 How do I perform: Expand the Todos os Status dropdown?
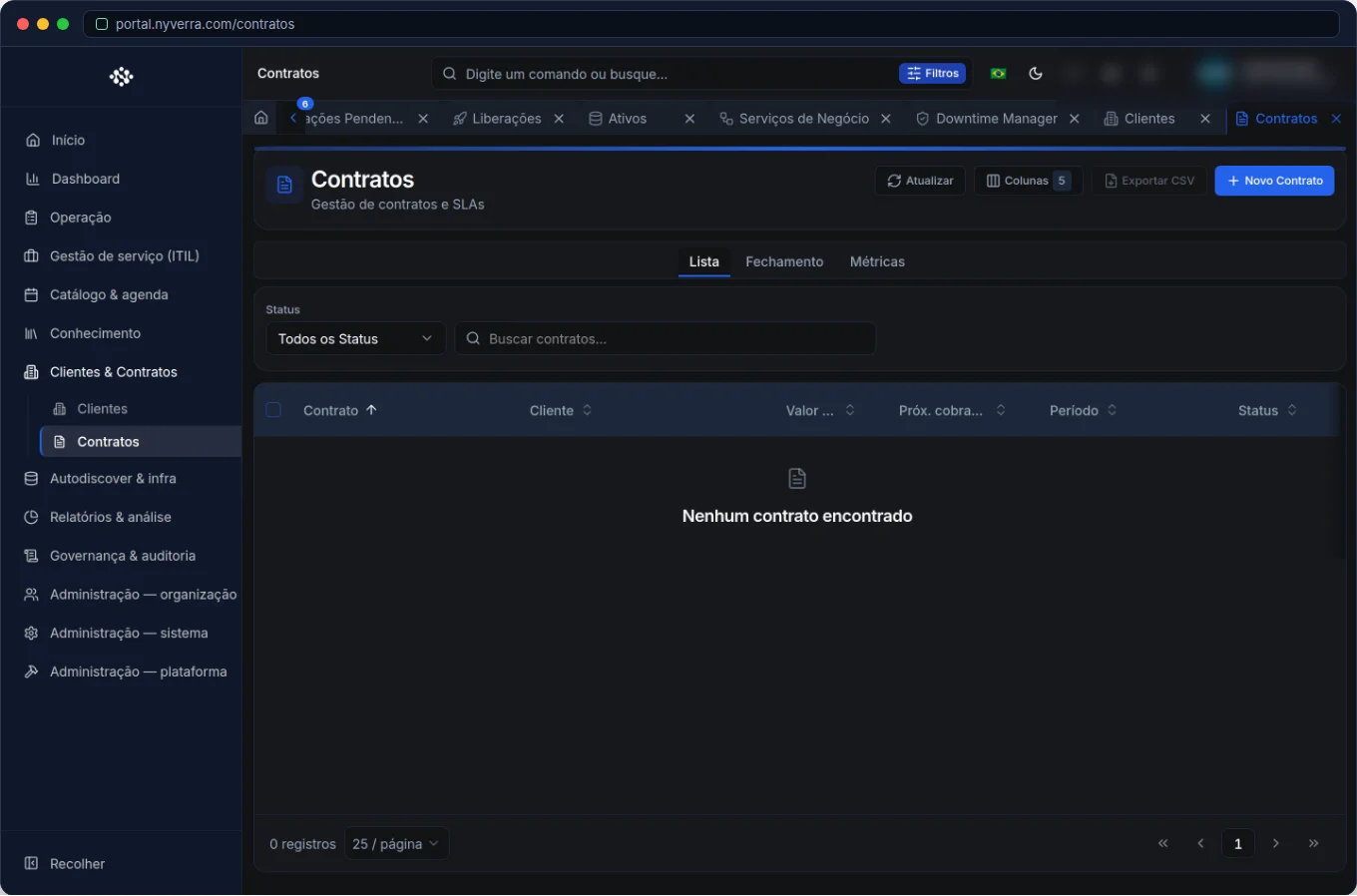(x=355, y=339)
